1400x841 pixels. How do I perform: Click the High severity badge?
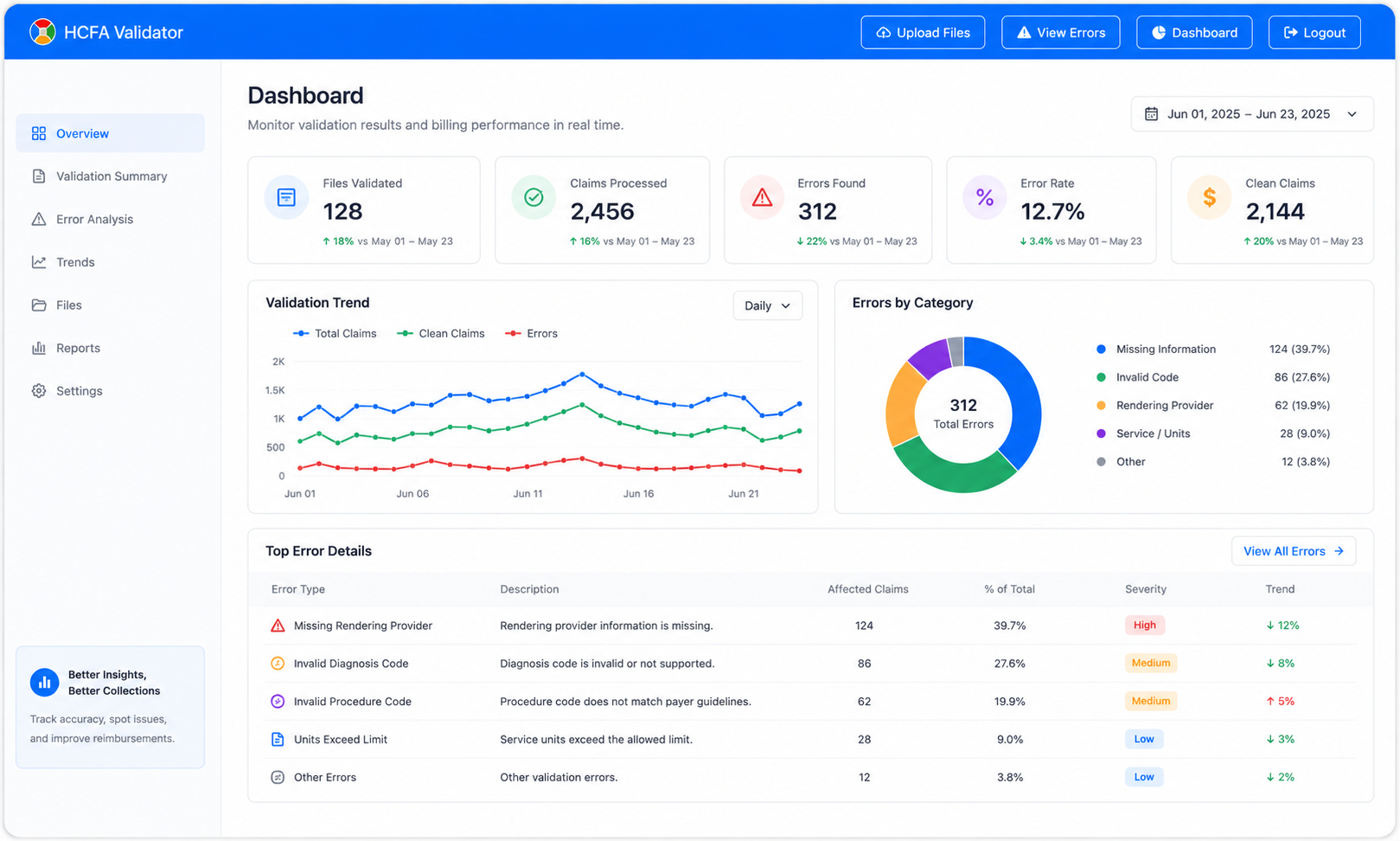pos(1145,626)
